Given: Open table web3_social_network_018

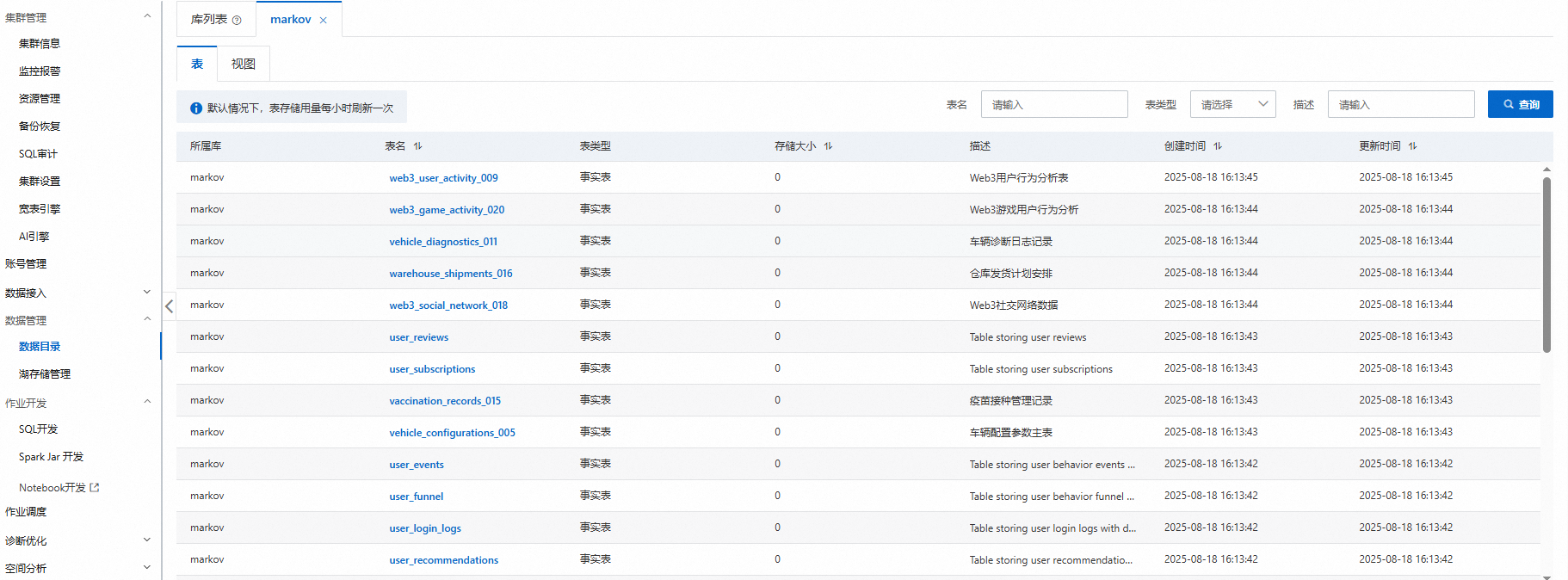Looking at the screenshot, I should [x=448, y=305].
